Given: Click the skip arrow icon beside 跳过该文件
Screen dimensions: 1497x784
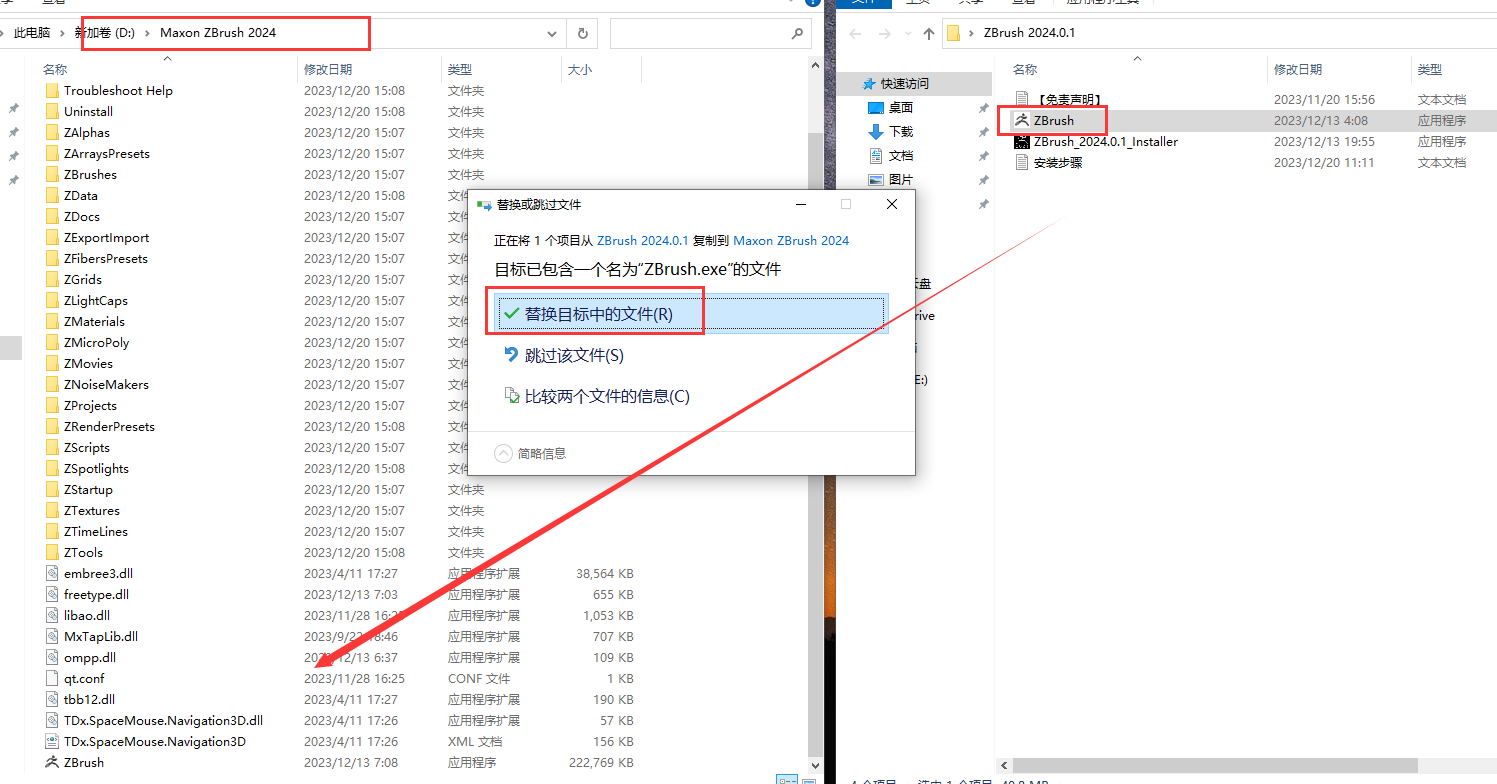Looking at the screenshot, I should click(x=511, y=355).
